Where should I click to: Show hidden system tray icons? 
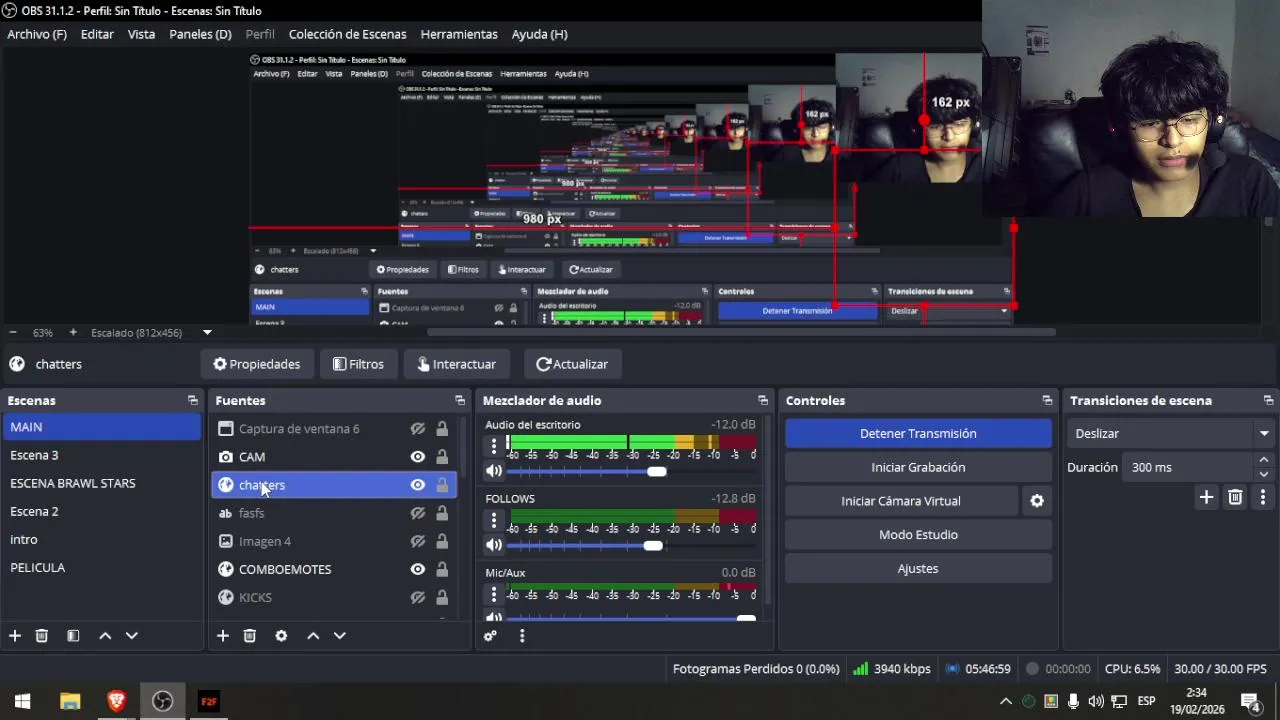[x=1006, y=701]
